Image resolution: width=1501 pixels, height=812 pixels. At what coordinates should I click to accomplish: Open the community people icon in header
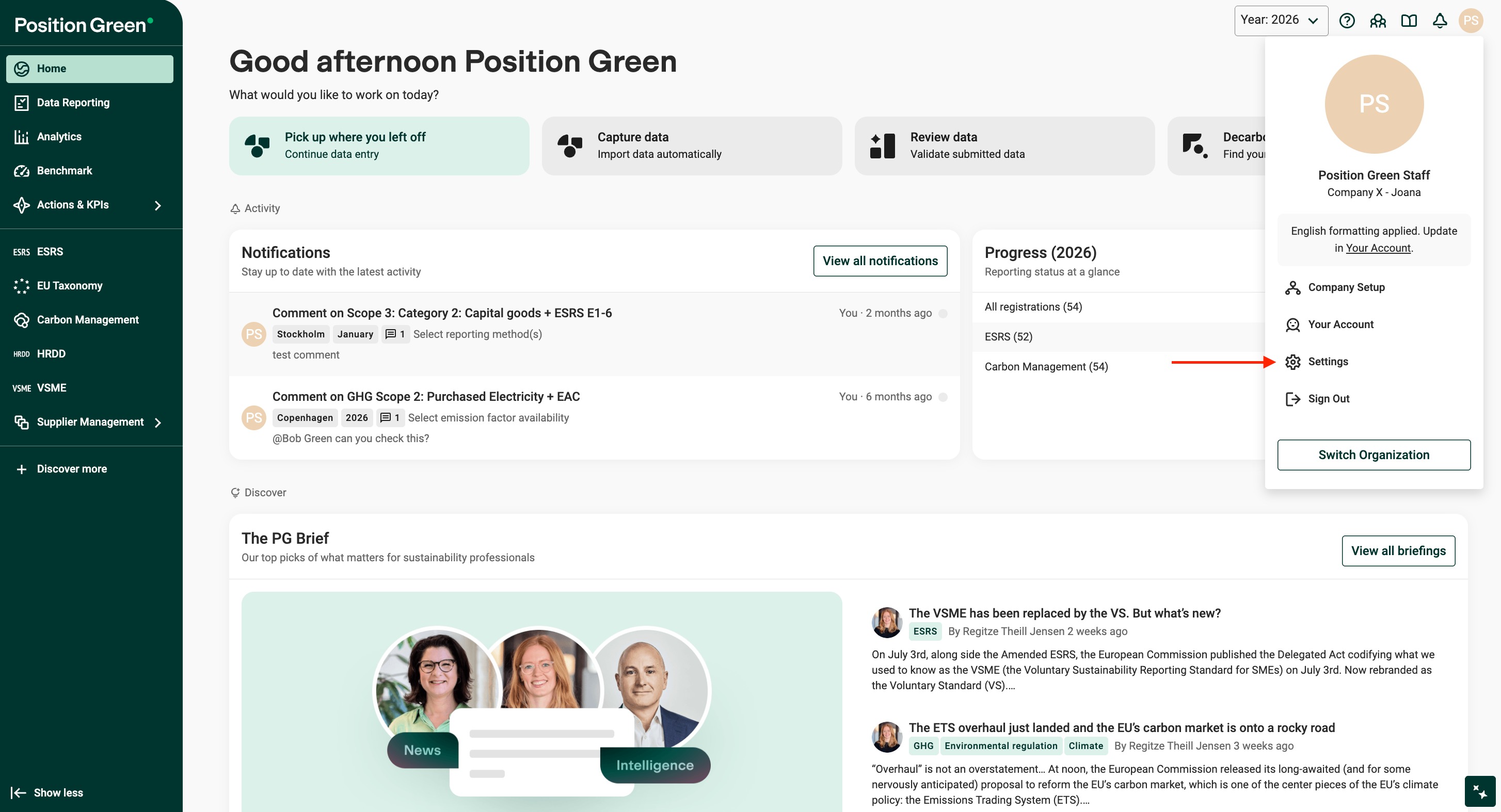(1378, 21)
